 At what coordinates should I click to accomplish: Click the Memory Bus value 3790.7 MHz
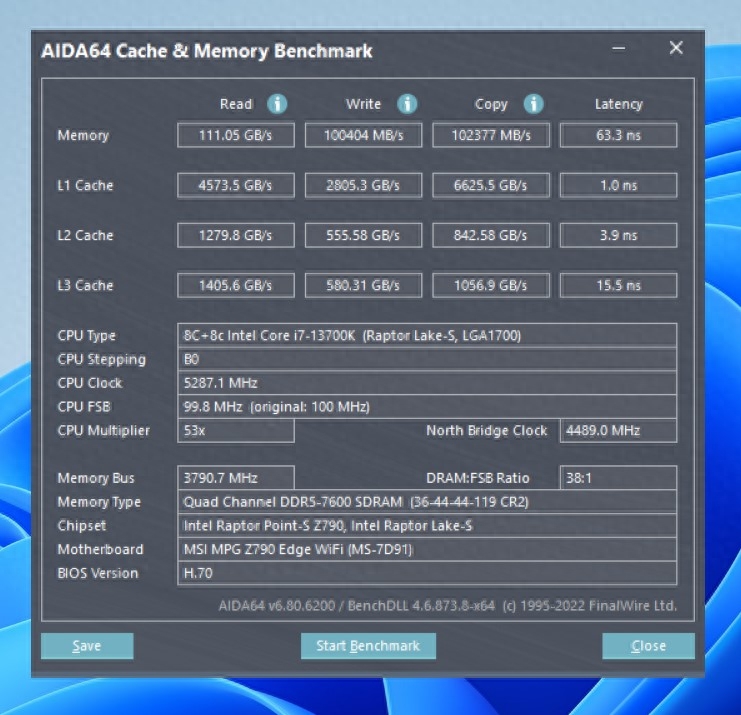tap(236, 478)
